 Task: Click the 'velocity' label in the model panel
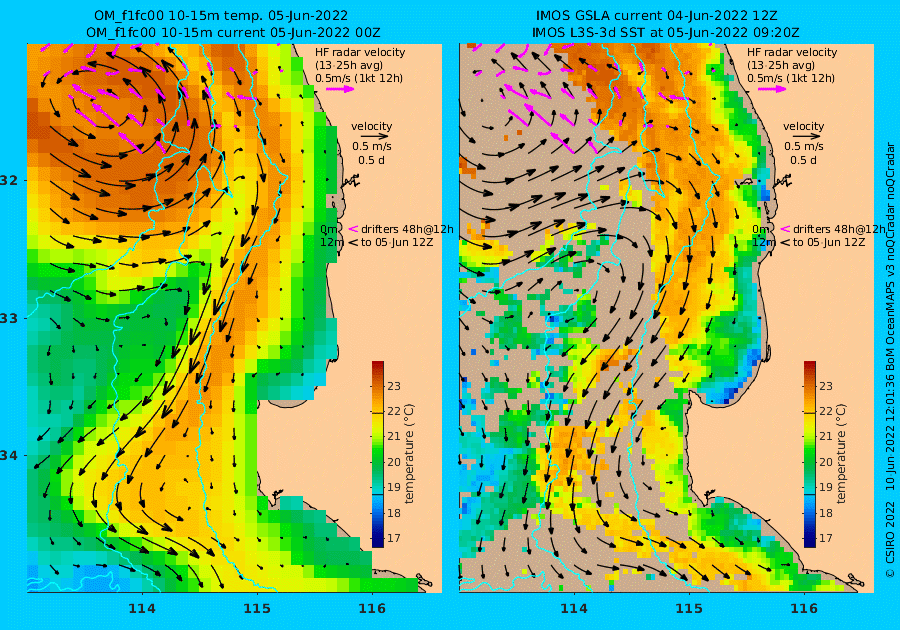coord(371,126)
